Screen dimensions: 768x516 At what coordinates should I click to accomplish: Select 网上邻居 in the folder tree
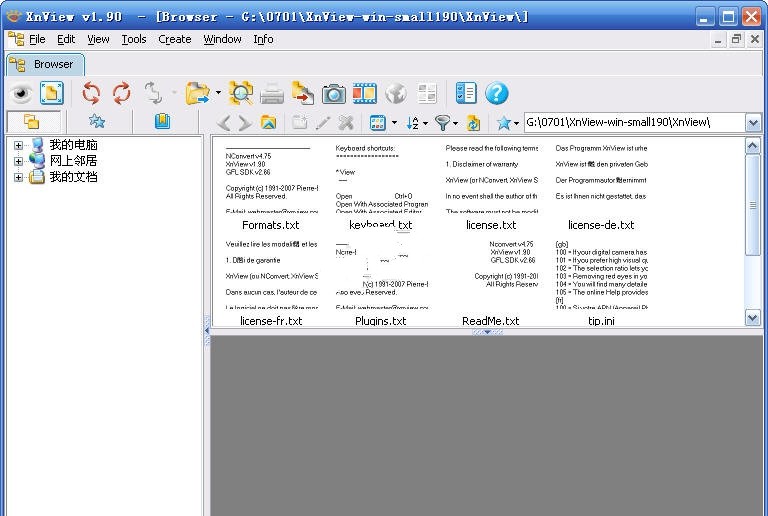pyautogui.click(x=73, y=161)
